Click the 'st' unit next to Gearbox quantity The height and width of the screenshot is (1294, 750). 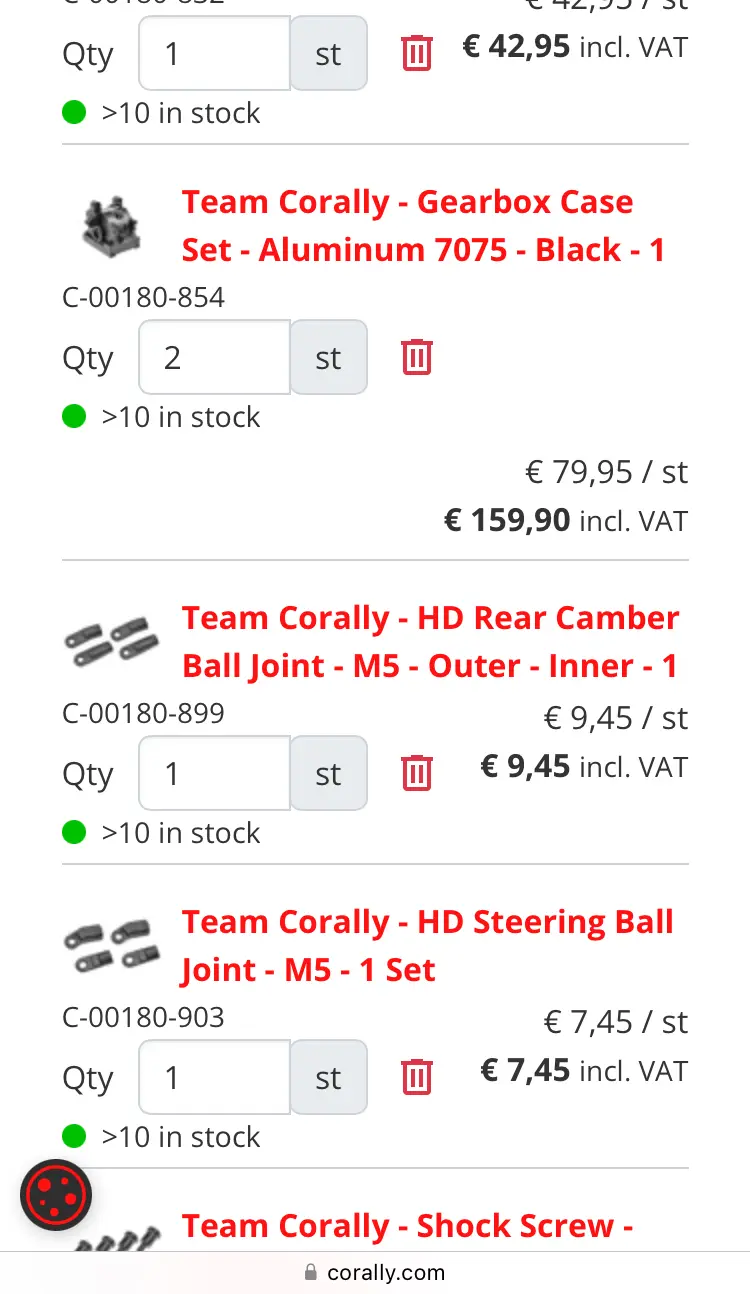click(328, 357)
